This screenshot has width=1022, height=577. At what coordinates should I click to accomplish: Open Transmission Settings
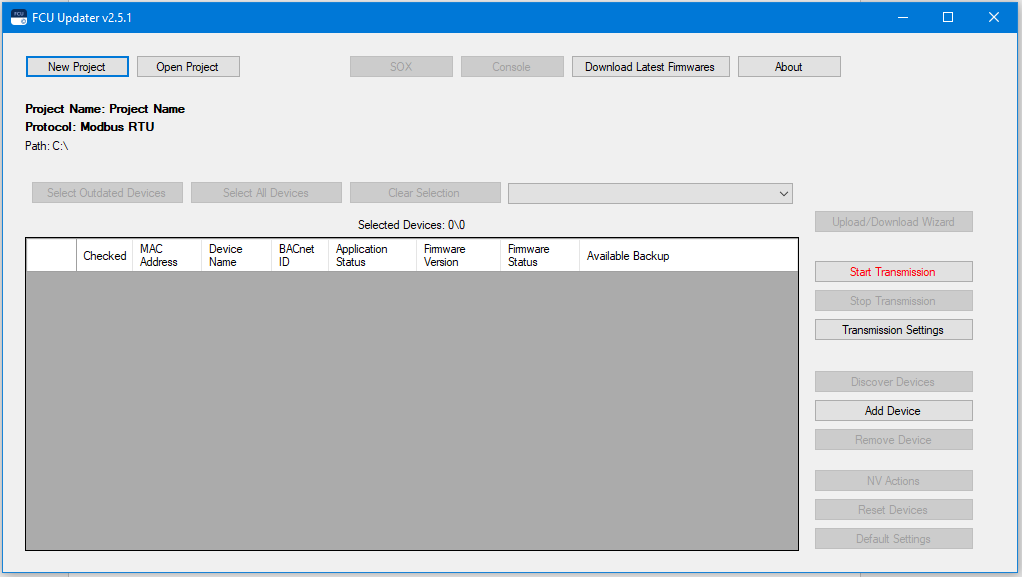click(893, 330)
